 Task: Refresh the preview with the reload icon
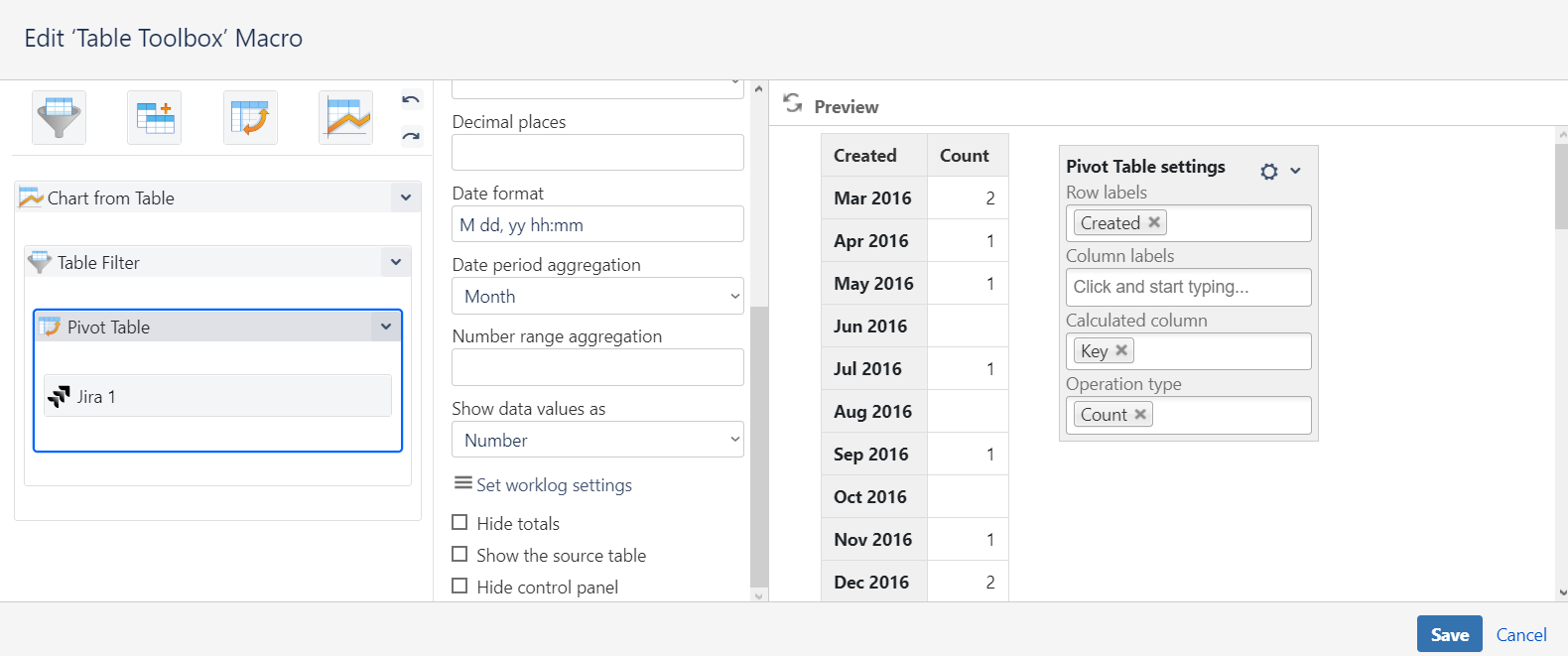point(792,103)
